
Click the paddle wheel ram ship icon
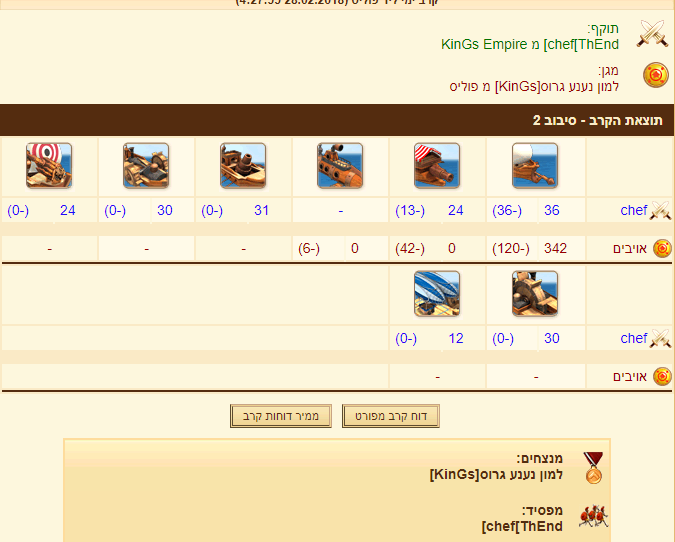pos(535,294)
